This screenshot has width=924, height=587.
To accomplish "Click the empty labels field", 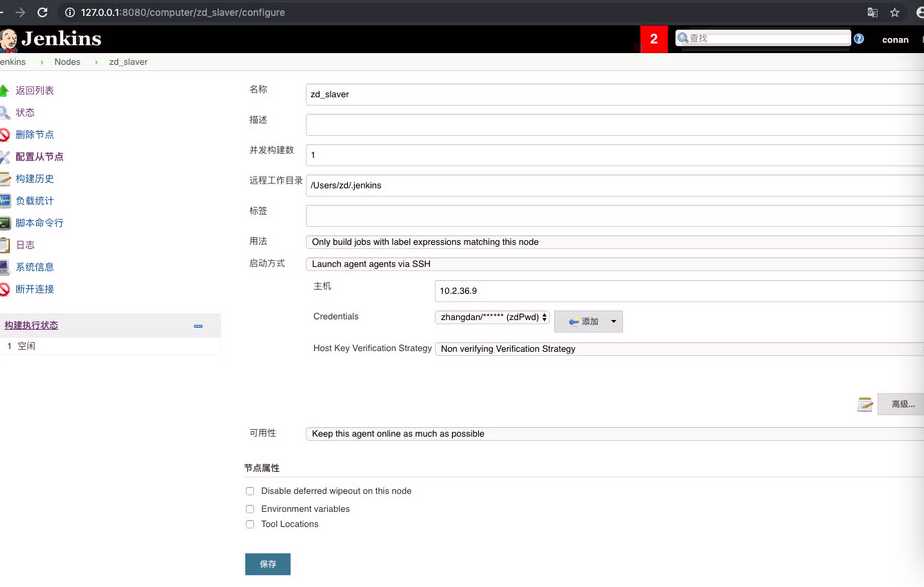I will [x=615, y=216].
